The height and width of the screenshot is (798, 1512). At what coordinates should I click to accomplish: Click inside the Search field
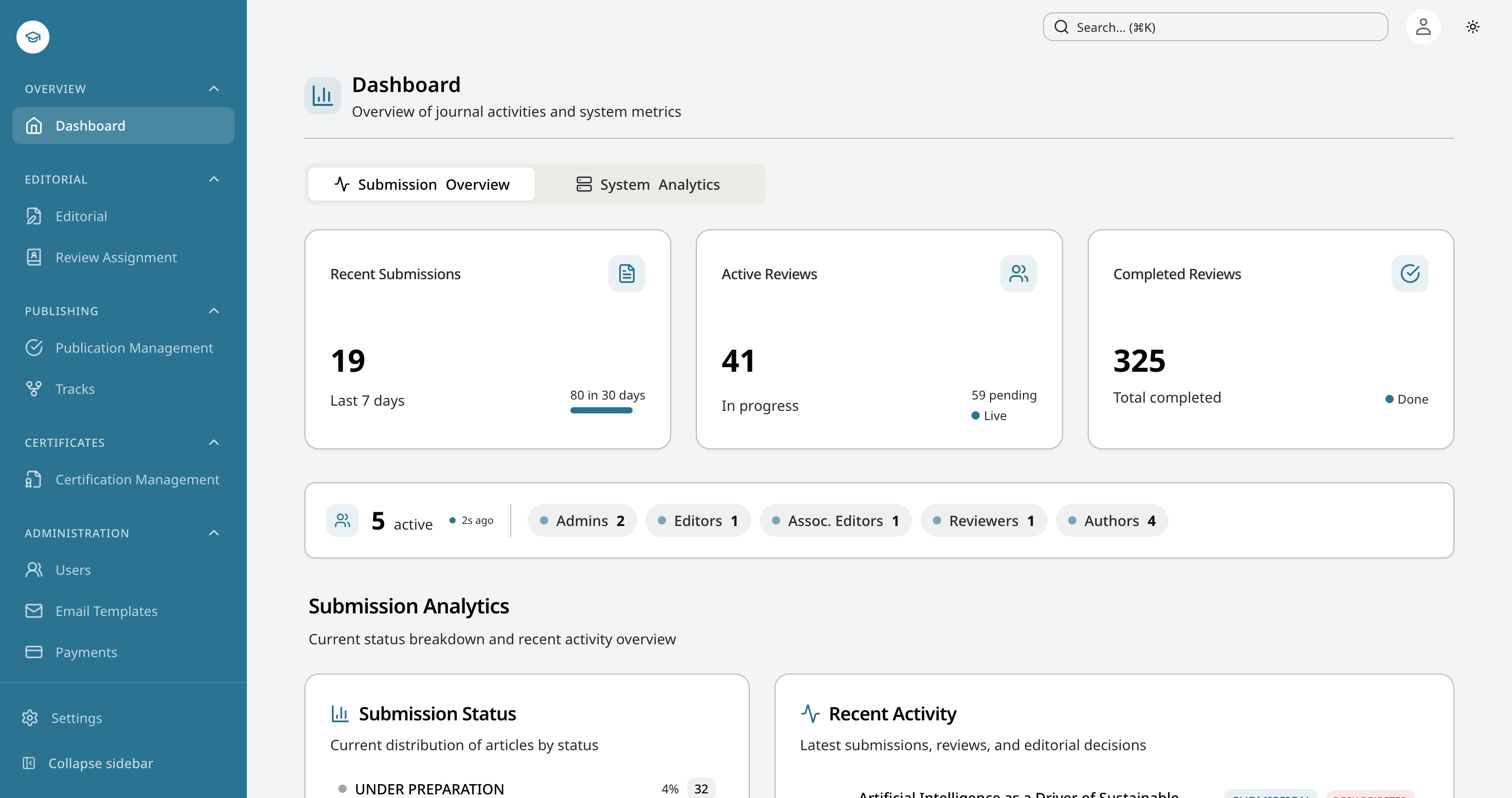coord(1215,27)
